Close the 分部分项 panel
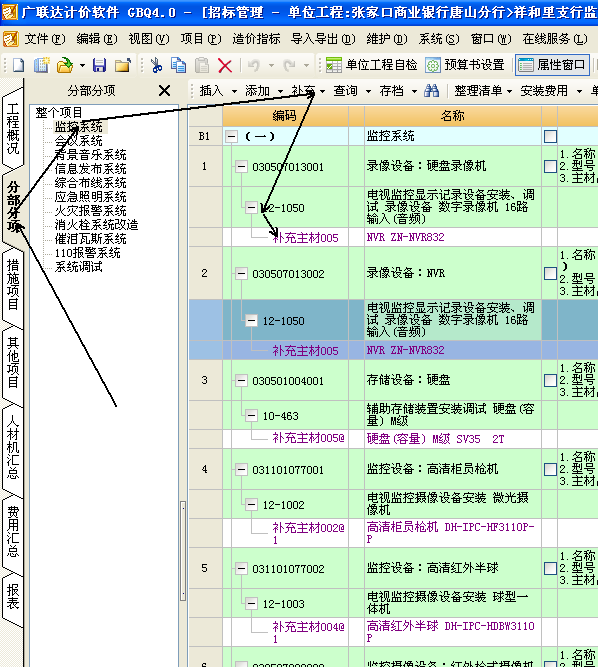The width and height of the screenshot is (598, 667). [x=164, y=90]
